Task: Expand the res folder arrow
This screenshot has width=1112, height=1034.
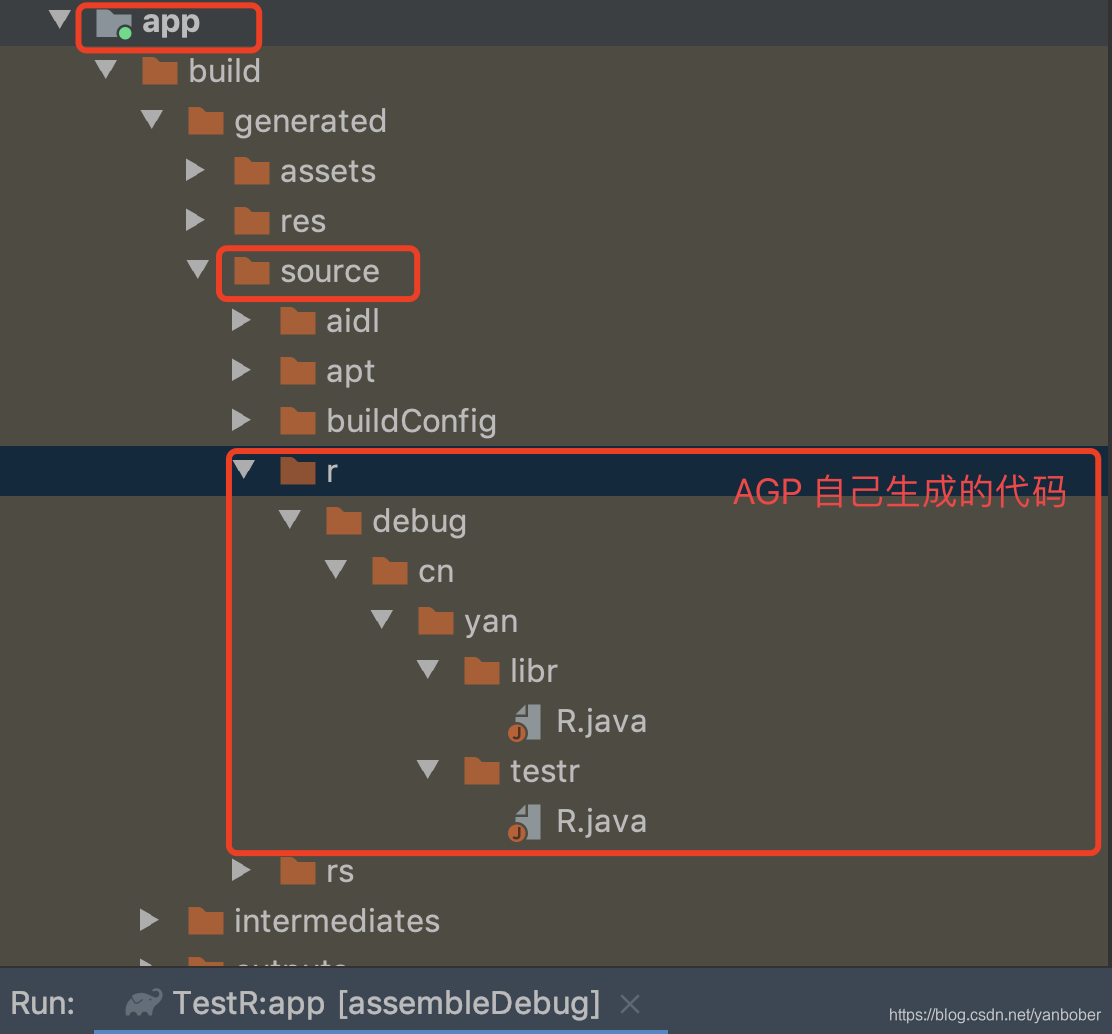Action: click(x=195, y=220)
